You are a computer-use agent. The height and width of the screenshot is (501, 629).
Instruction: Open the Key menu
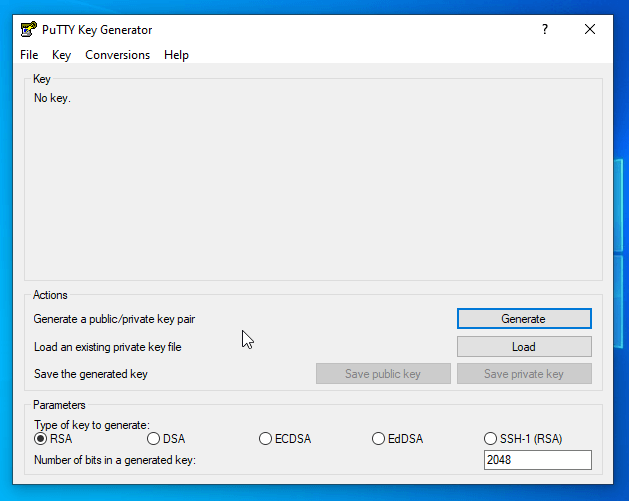[61, 55]
